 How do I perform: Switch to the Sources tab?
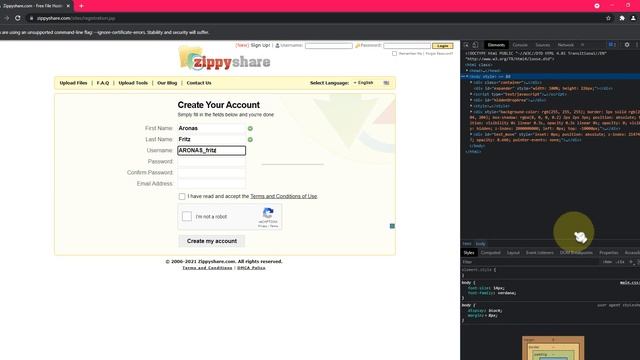pyautogui.click(x=543, y=45)
